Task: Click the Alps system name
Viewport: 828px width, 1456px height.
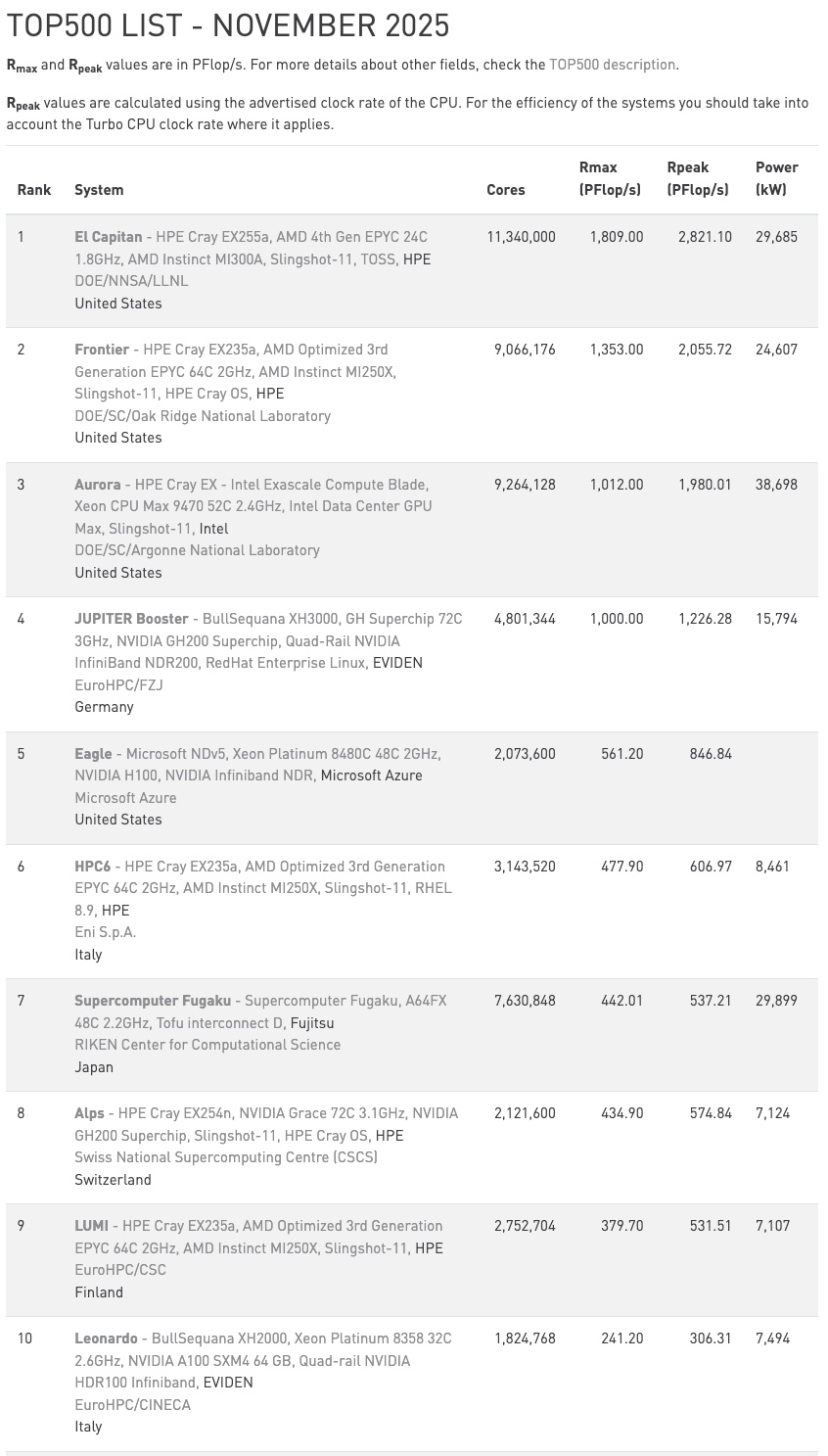Action: [89, 1113]
